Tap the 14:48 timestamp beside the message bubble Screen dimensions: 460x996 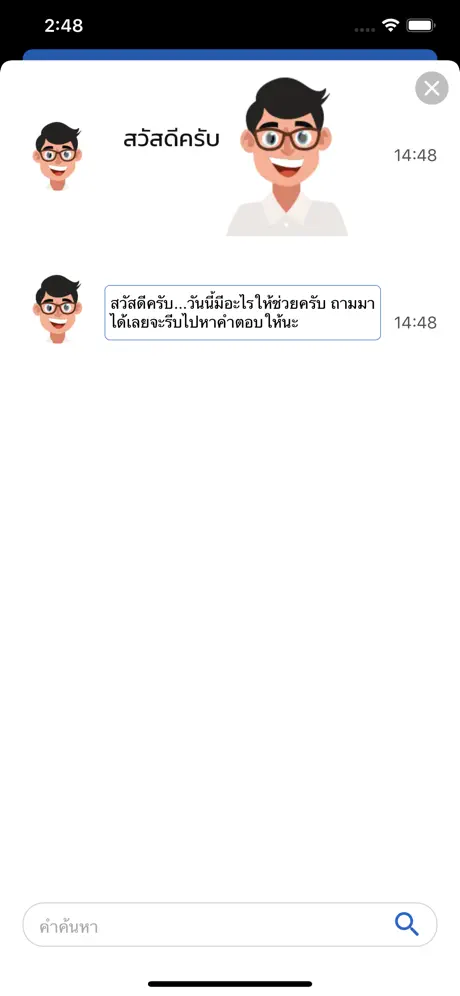click(415, 323)
